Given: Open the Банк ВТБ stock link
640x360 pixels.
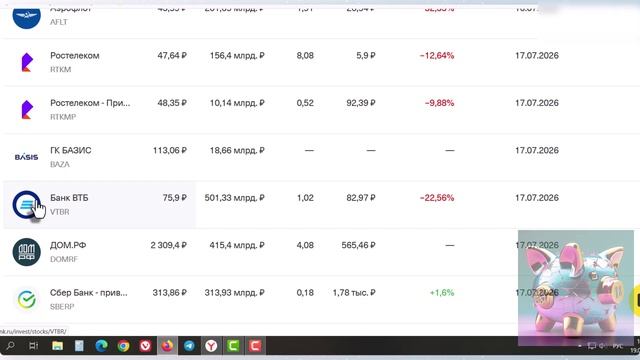Looking at the screenshot, I should [69, 198].
